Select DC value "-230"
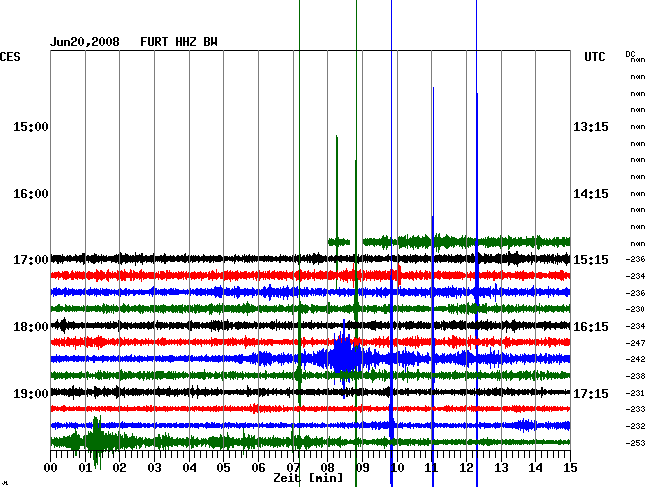 [x=635, y=309]
